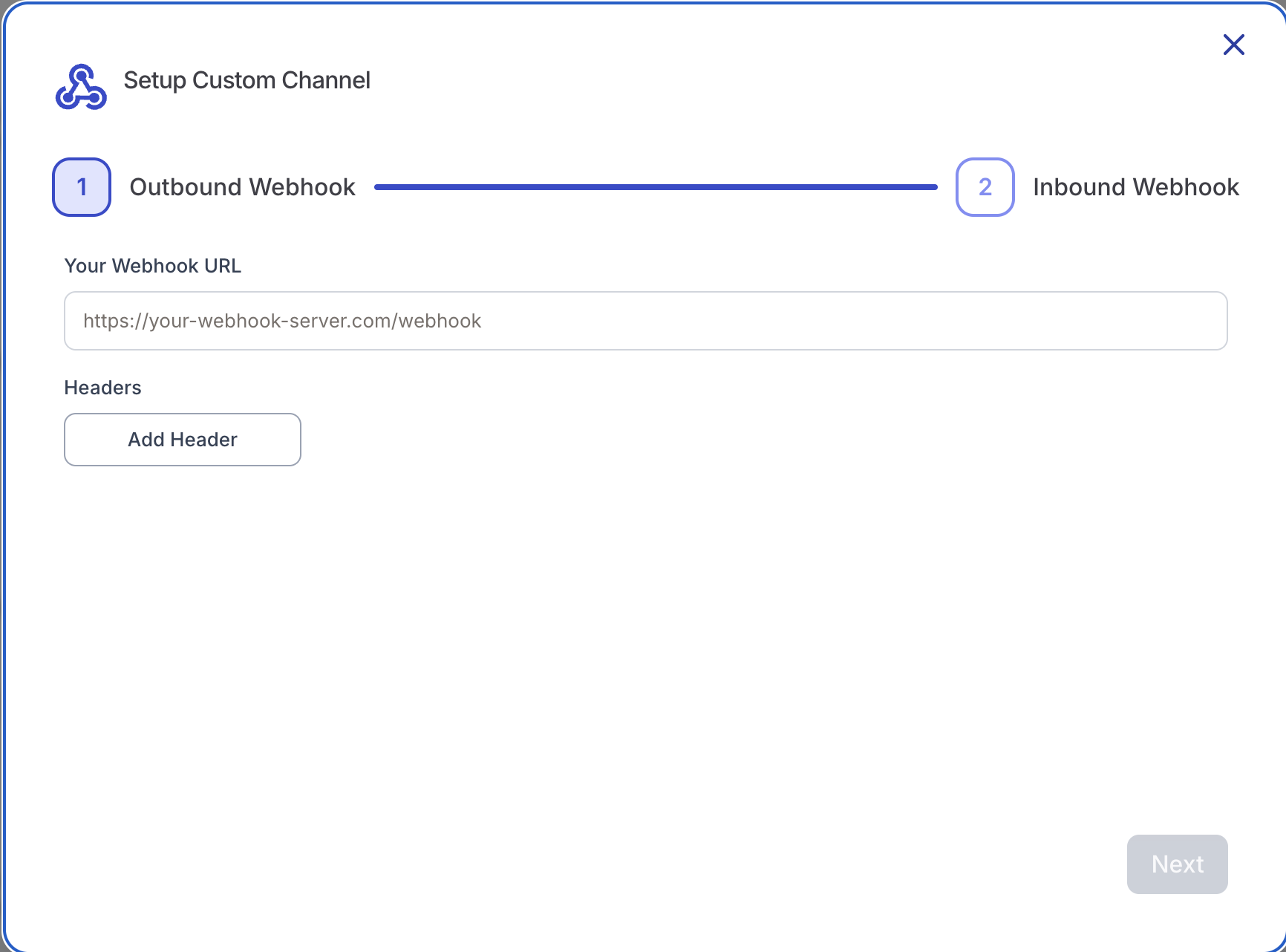Click the webhook logo icon
Screen dimensions: 1286x952
(81, 87)
